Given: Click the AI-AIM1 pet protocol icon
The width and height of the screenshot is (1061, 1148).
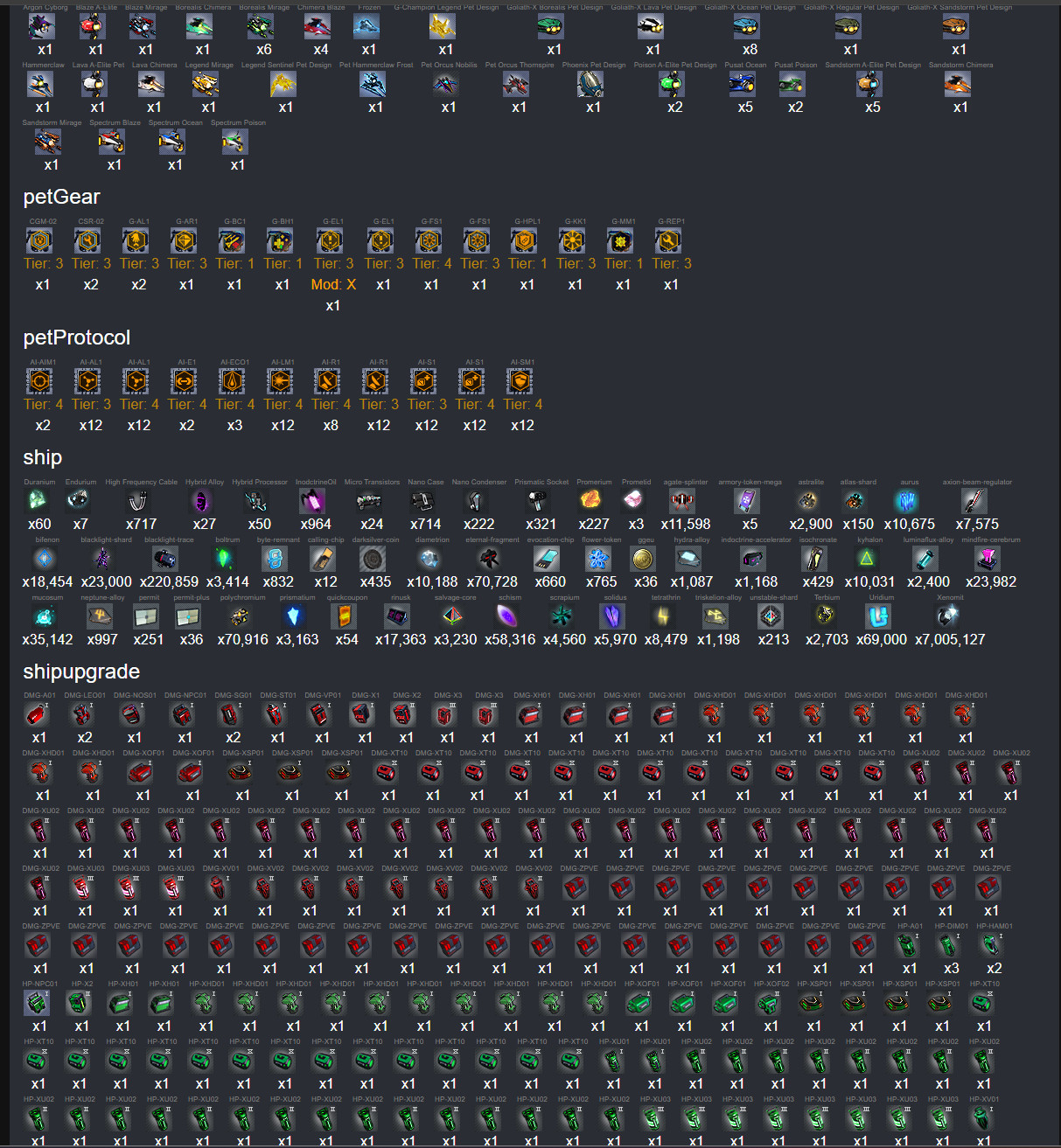Looking at the screenshot, I should [40, 381].
